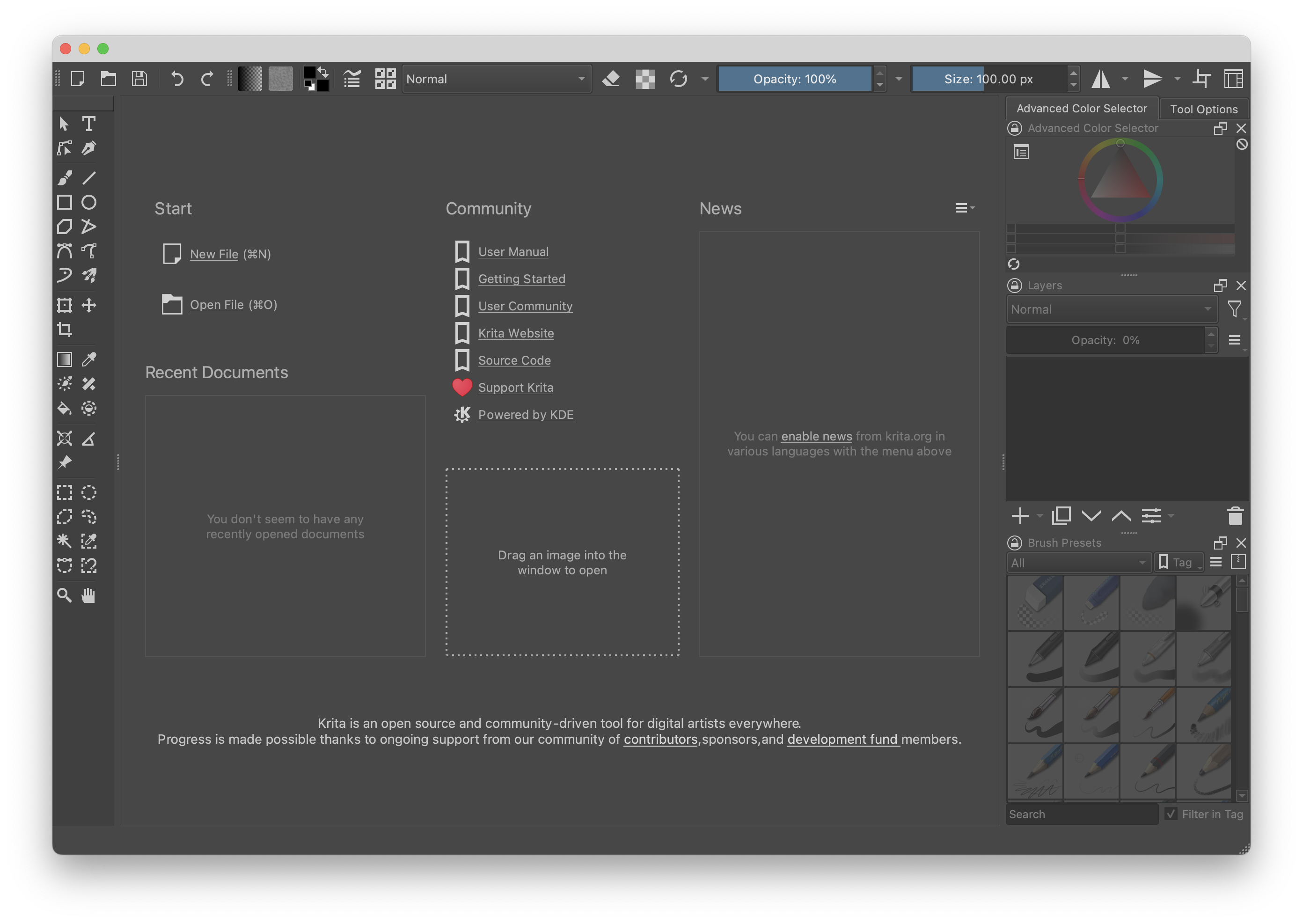Open the brush presets display settings menu
The width and height of the screenshot is (1303, 924).
coord(1216,563)
